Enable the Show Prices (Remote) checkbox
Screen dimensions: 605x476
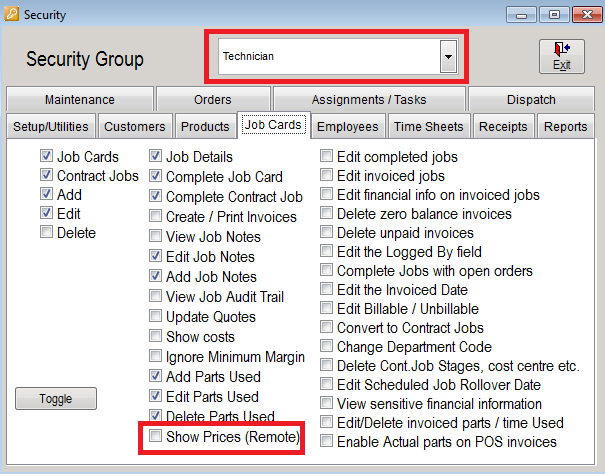point(155,436)
